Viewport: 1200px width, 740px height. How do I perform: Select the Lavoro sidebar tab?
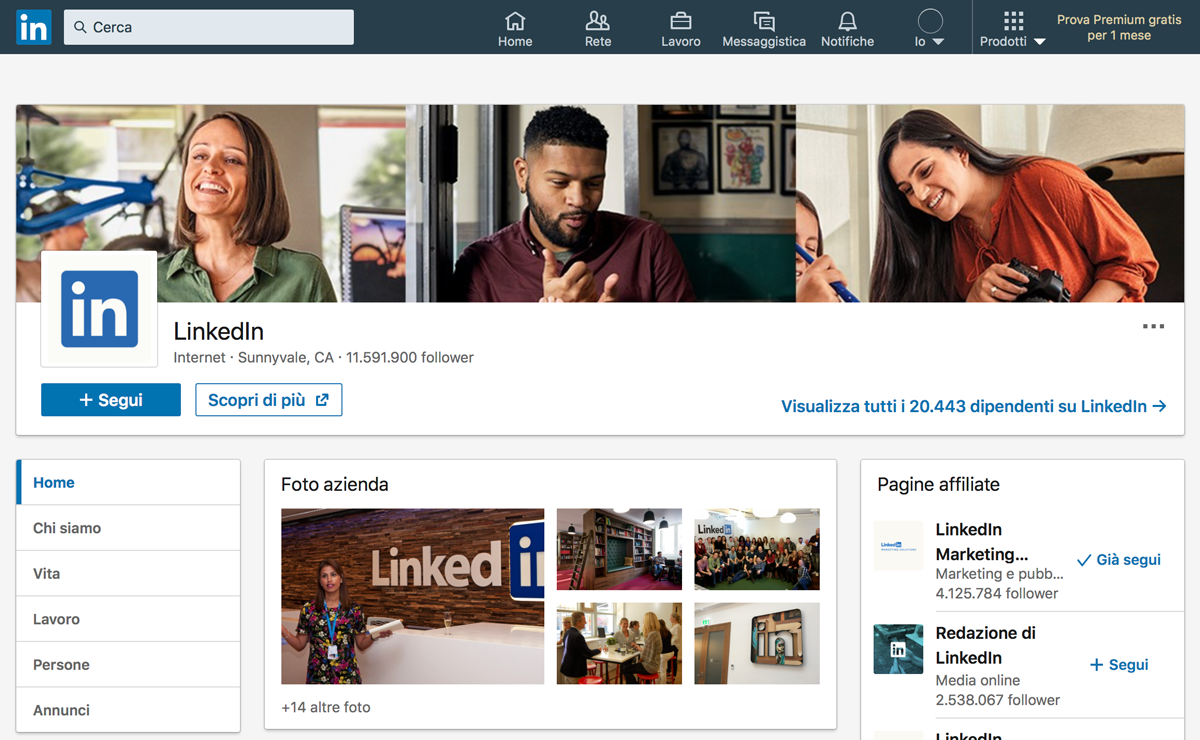point(128,619)
